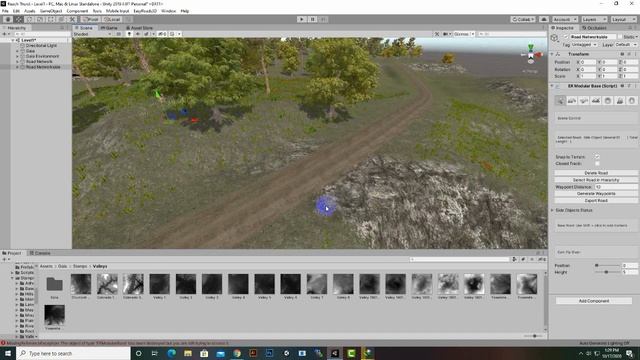Expand Gaia Environment in Hierarchy
Image resolution: width=640 pixels, height=360 pixels.
pyautogui.click(x=18, y=56)
